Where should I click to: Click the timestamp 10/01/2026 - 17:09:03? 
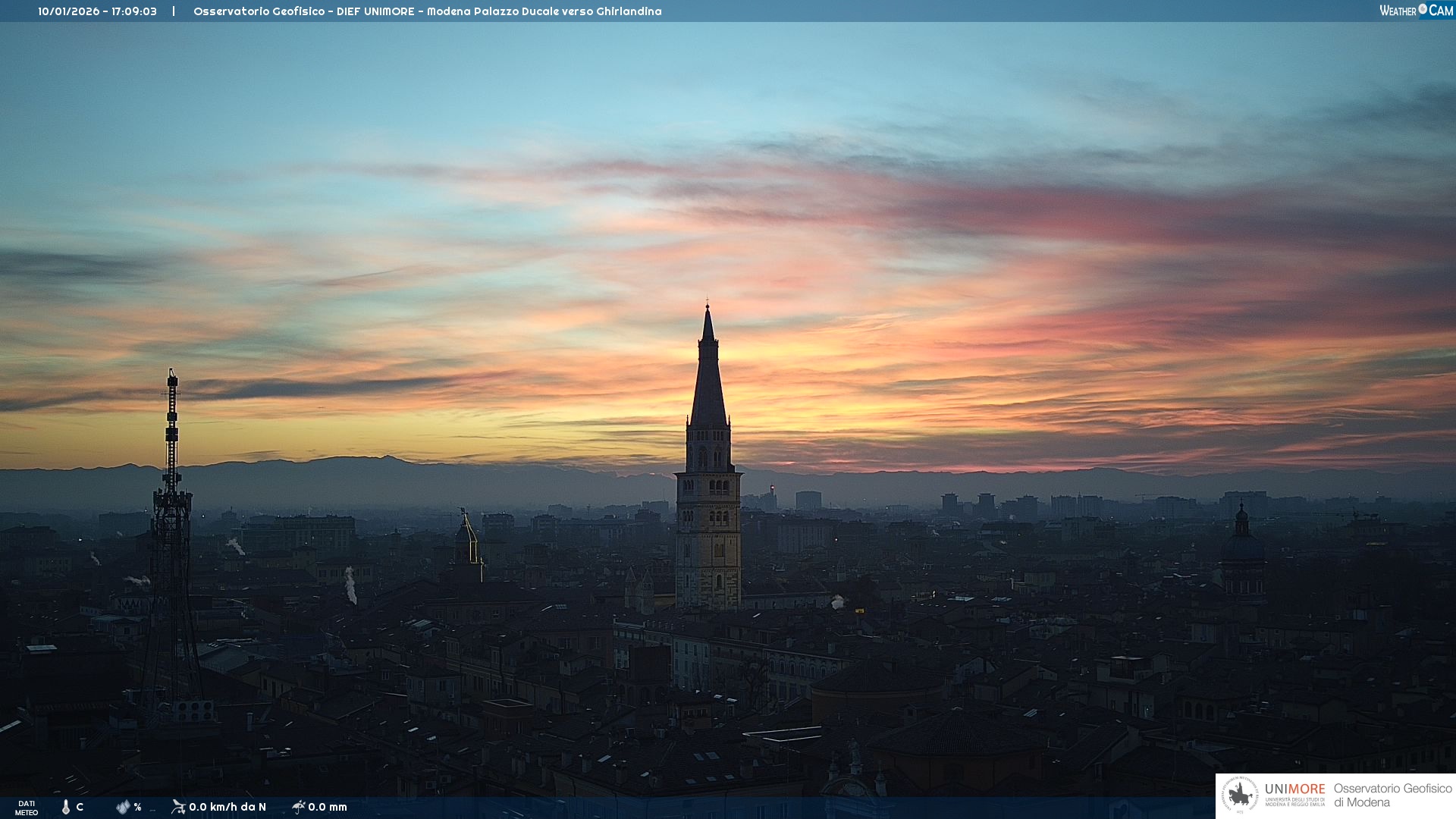click(x=97, y=11)
